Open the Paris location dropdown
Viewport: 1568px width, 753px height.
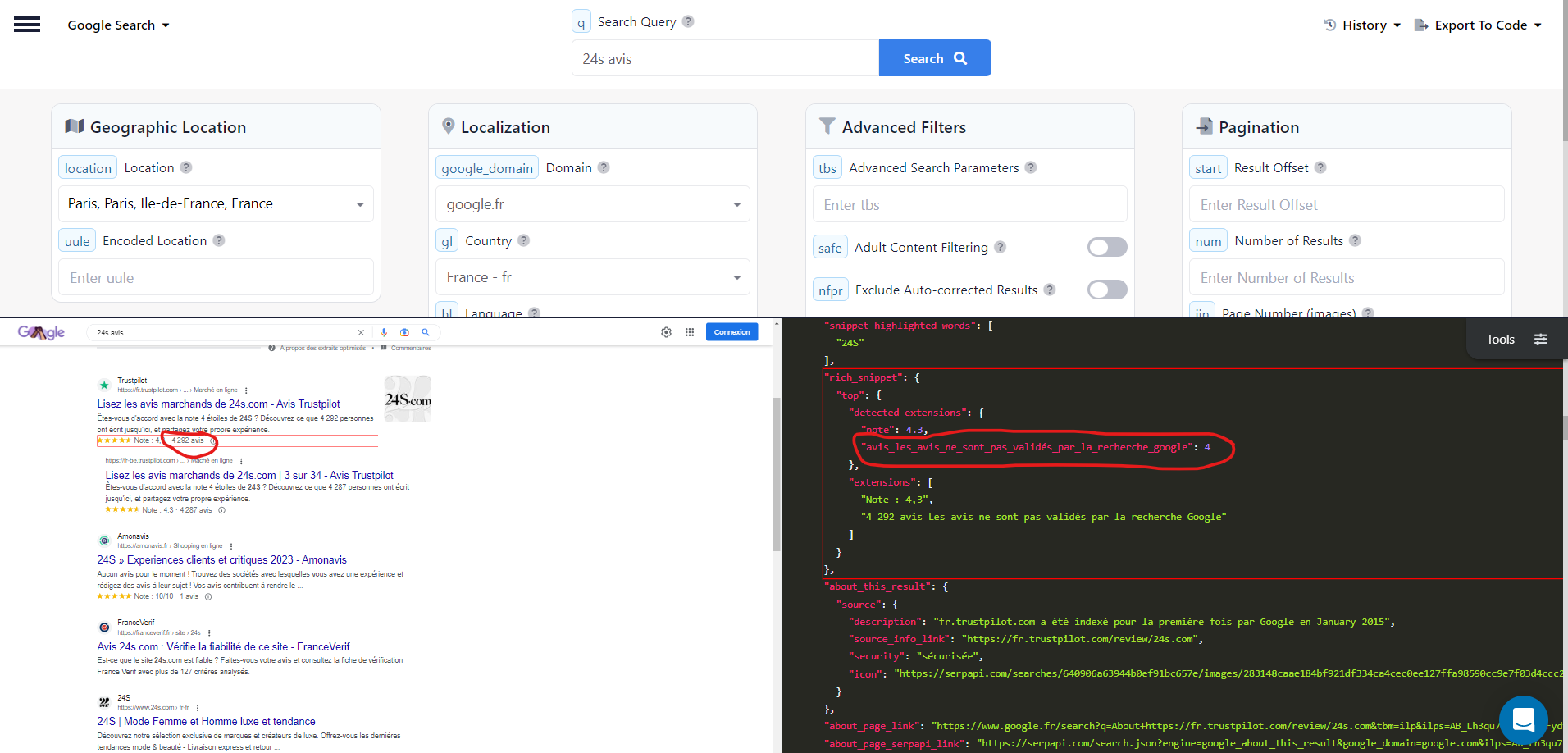(360, 203)
